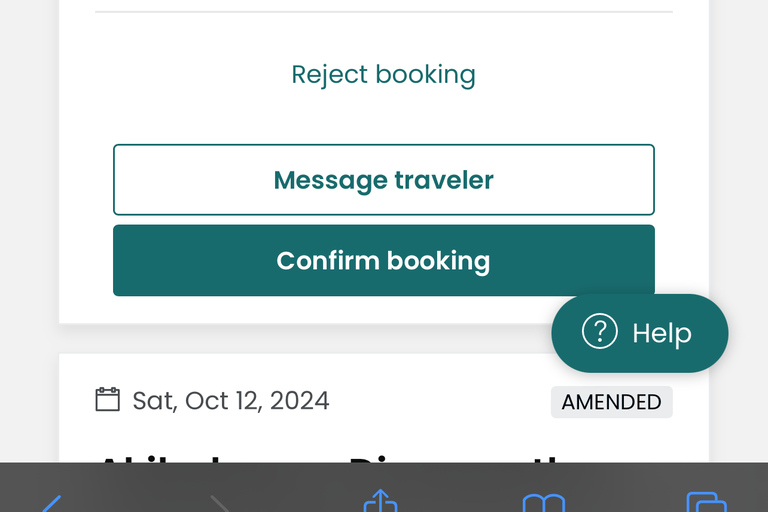Screen dimensions: 768x512
Task: Open the Safari share sheet icon
Action: (x=380, y=501)
